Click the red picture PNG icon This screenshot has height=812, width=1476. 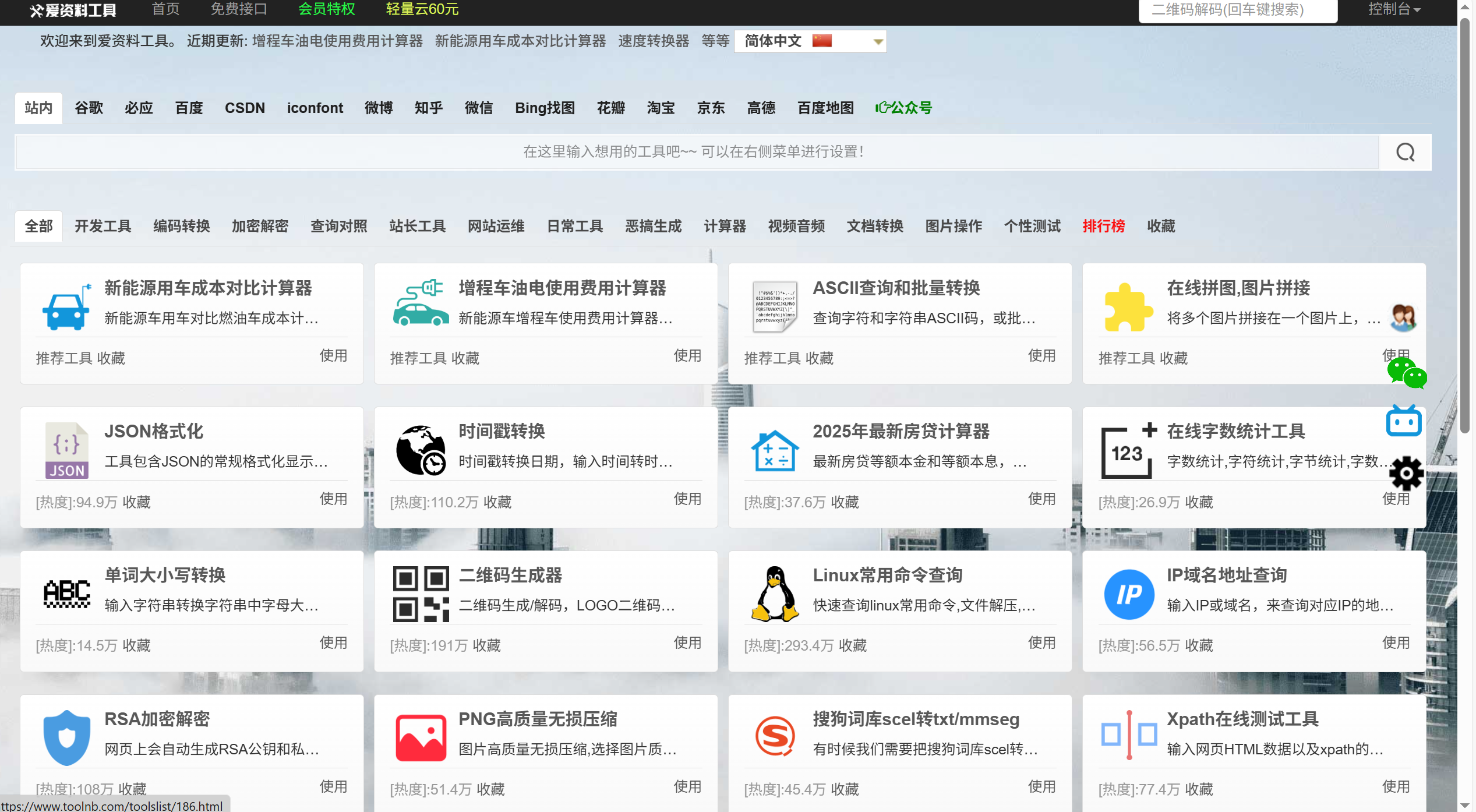421,737
